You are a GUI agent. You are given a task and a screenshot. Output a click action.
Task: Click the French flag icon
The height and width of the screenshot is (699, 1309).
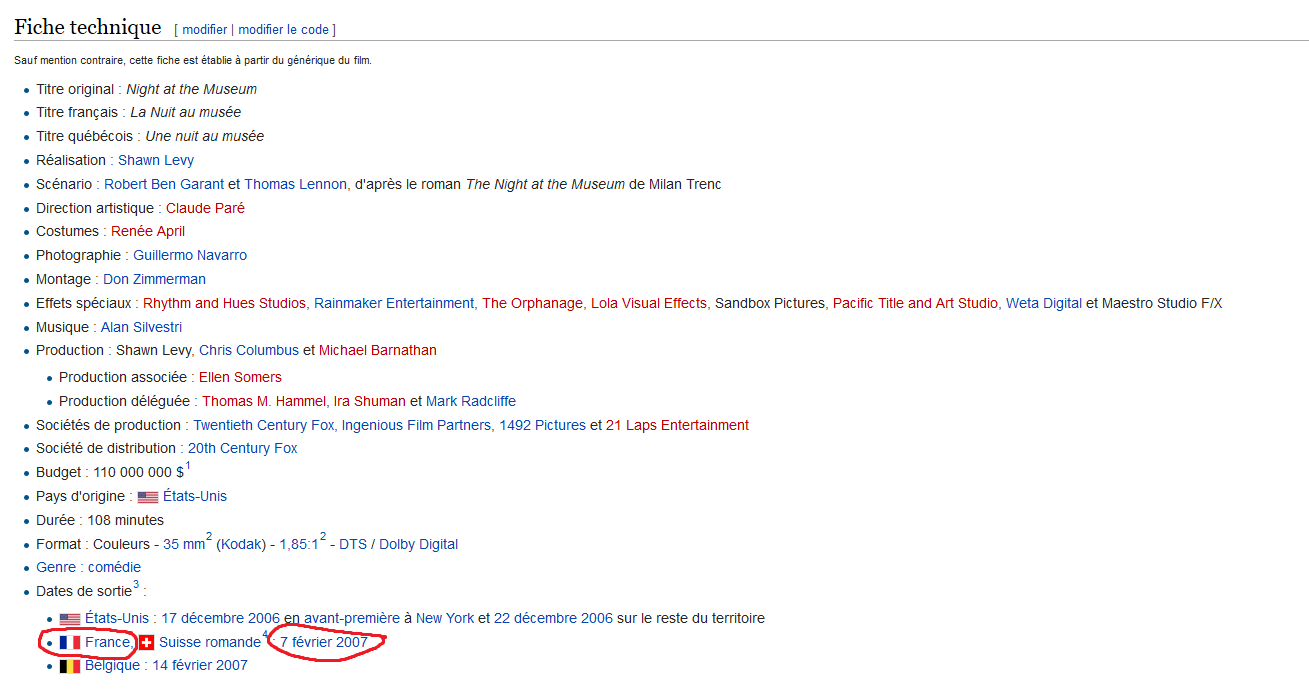click(70, 642)
